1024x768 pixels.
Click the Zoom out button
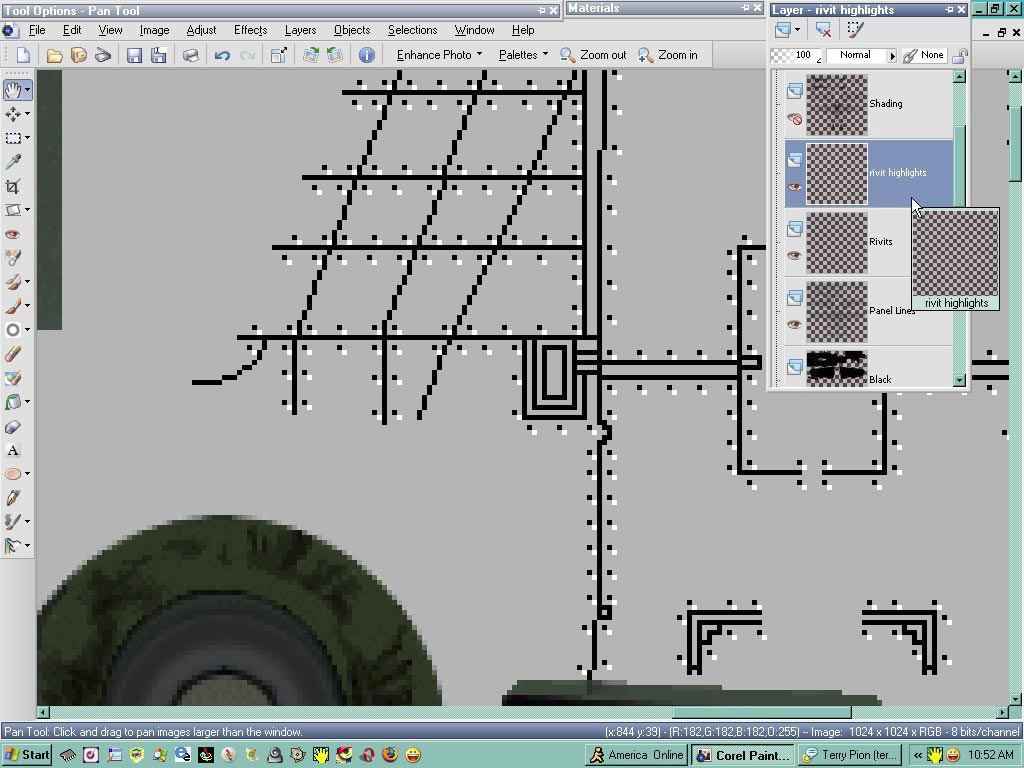click(x=593, y=55)
